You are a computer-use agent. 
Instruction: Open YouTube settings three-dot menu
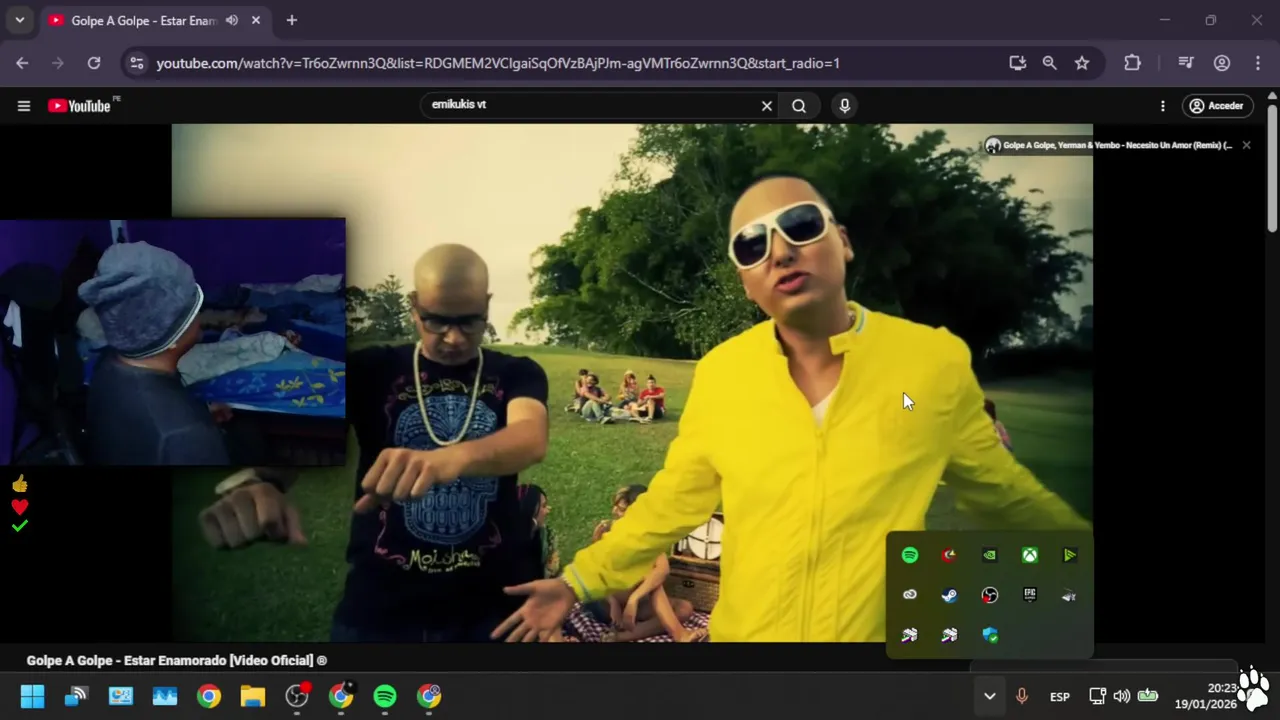pos(1162,106)
